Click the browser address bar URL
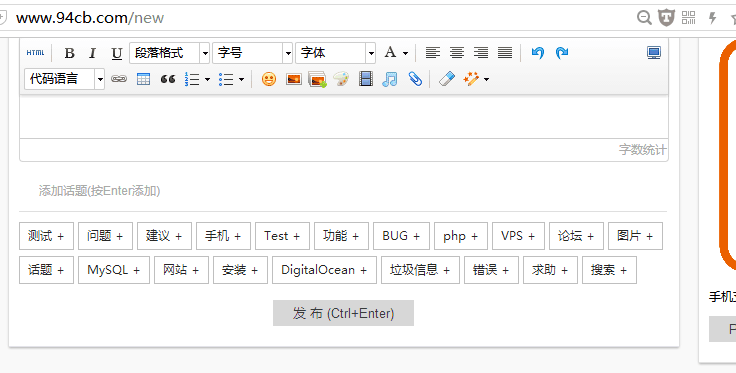 click(x=90, y=18)
